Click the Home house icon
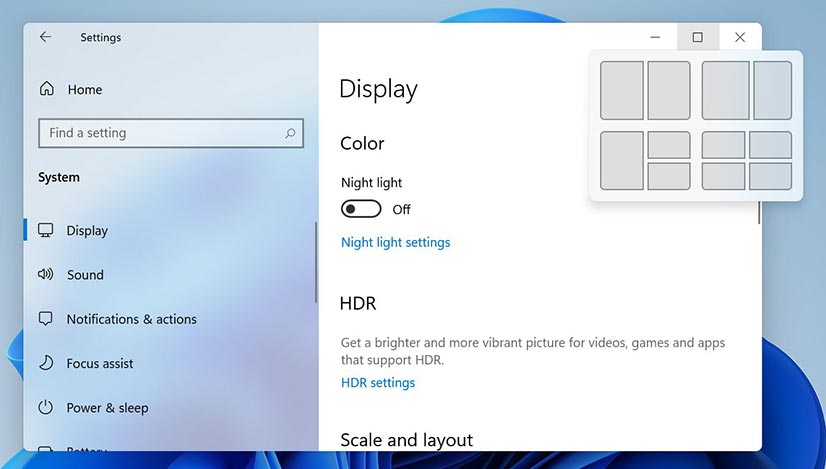The image size is (826, 469). click(x=46, y=89)
